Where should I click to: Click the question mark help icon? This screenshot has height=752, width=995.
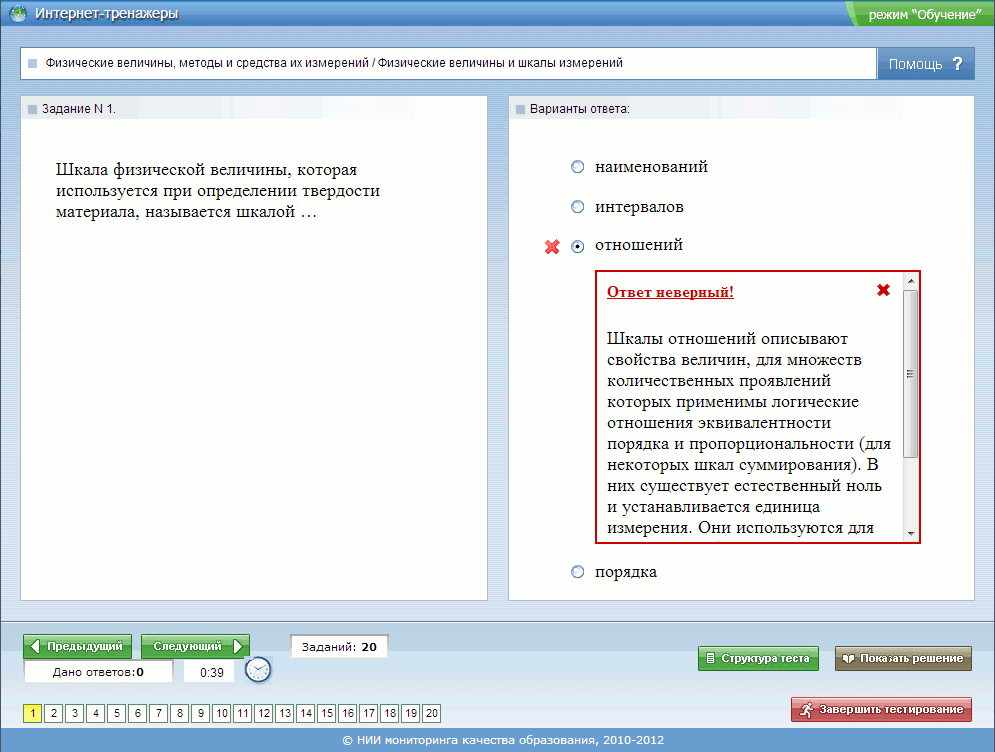tap(957, 64)
